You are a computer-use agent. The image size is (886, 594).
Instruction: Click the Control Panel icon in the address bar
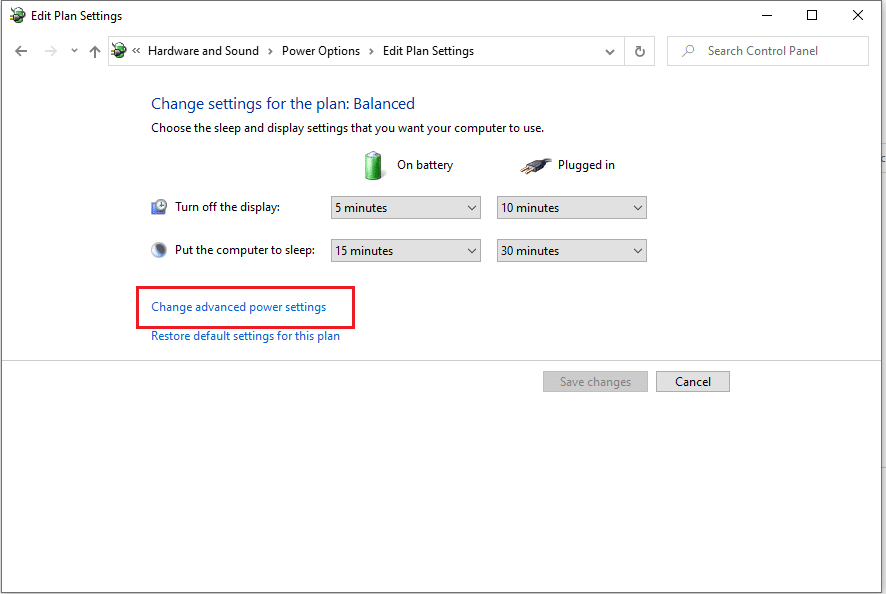(x=120, y=50)
